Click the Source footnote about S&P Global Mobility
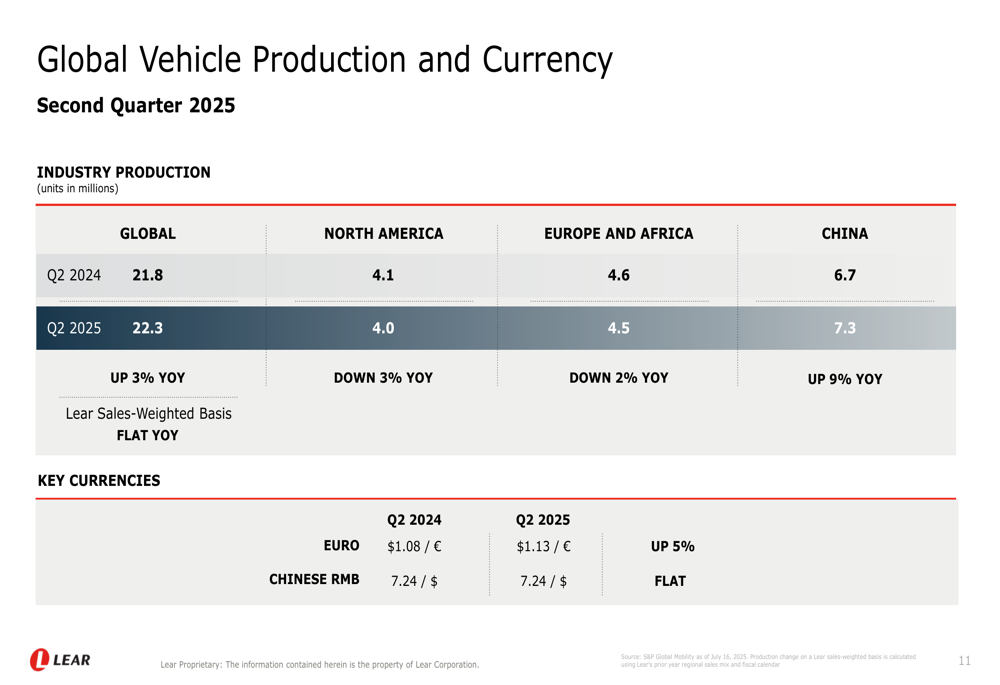 click(x=767, y=660)
